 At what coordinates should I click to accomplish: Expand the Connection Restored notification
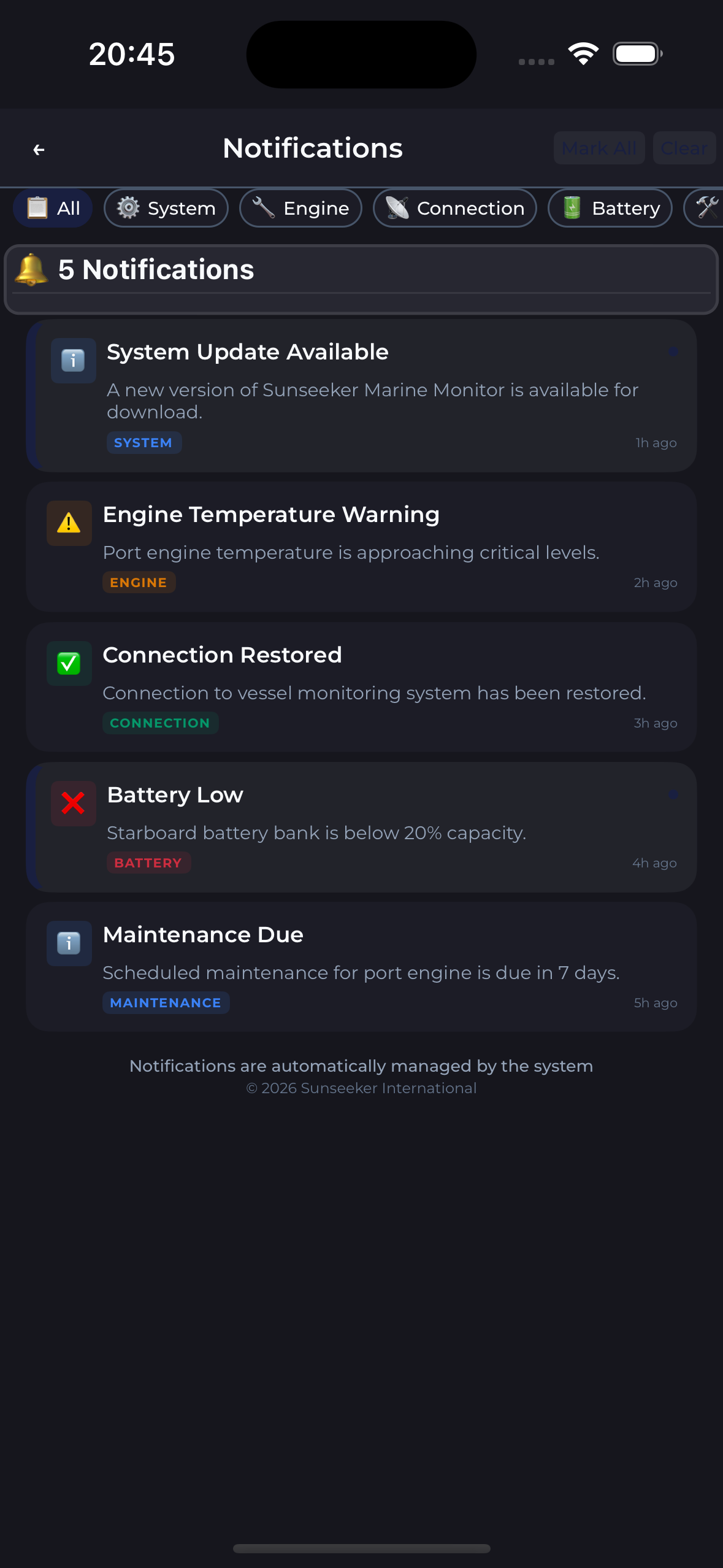(x=362, y=686)
